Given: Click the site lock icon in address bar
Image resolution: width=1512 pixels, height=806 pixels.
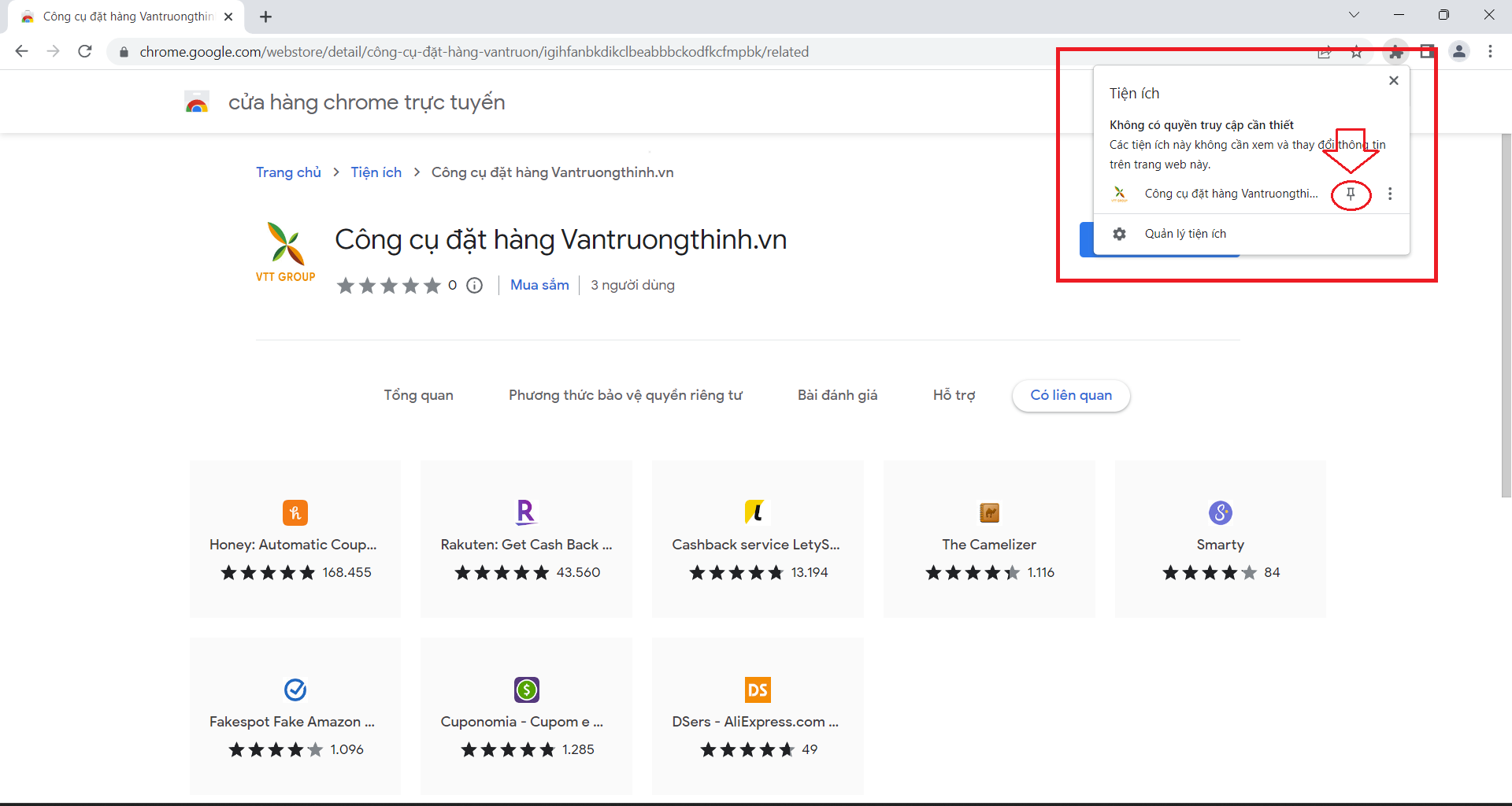Looking at the screenshot, I should click(124, 52).
